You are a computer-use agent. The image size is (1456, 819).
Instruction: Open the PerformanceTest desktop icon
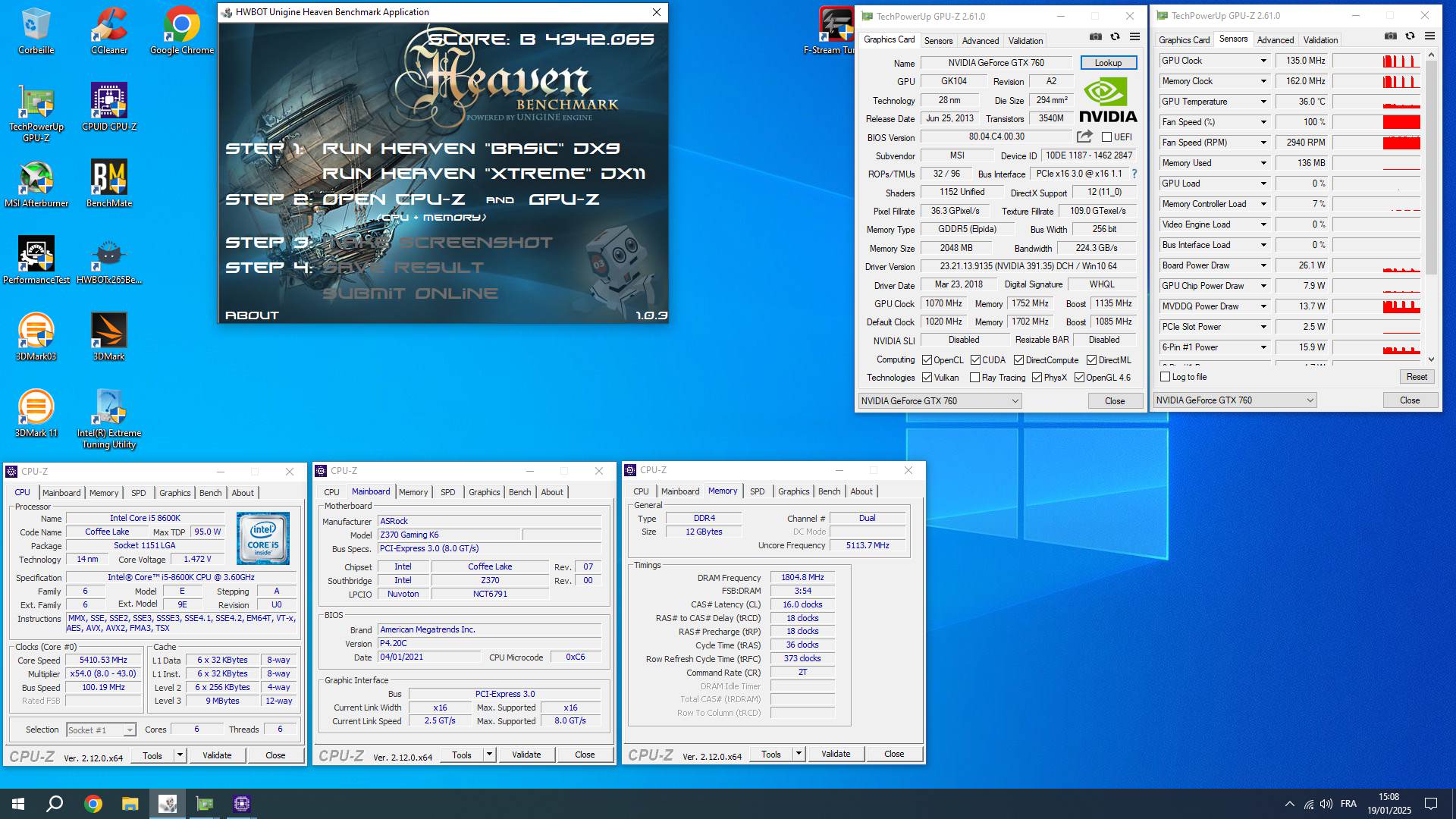coord(36,261)
